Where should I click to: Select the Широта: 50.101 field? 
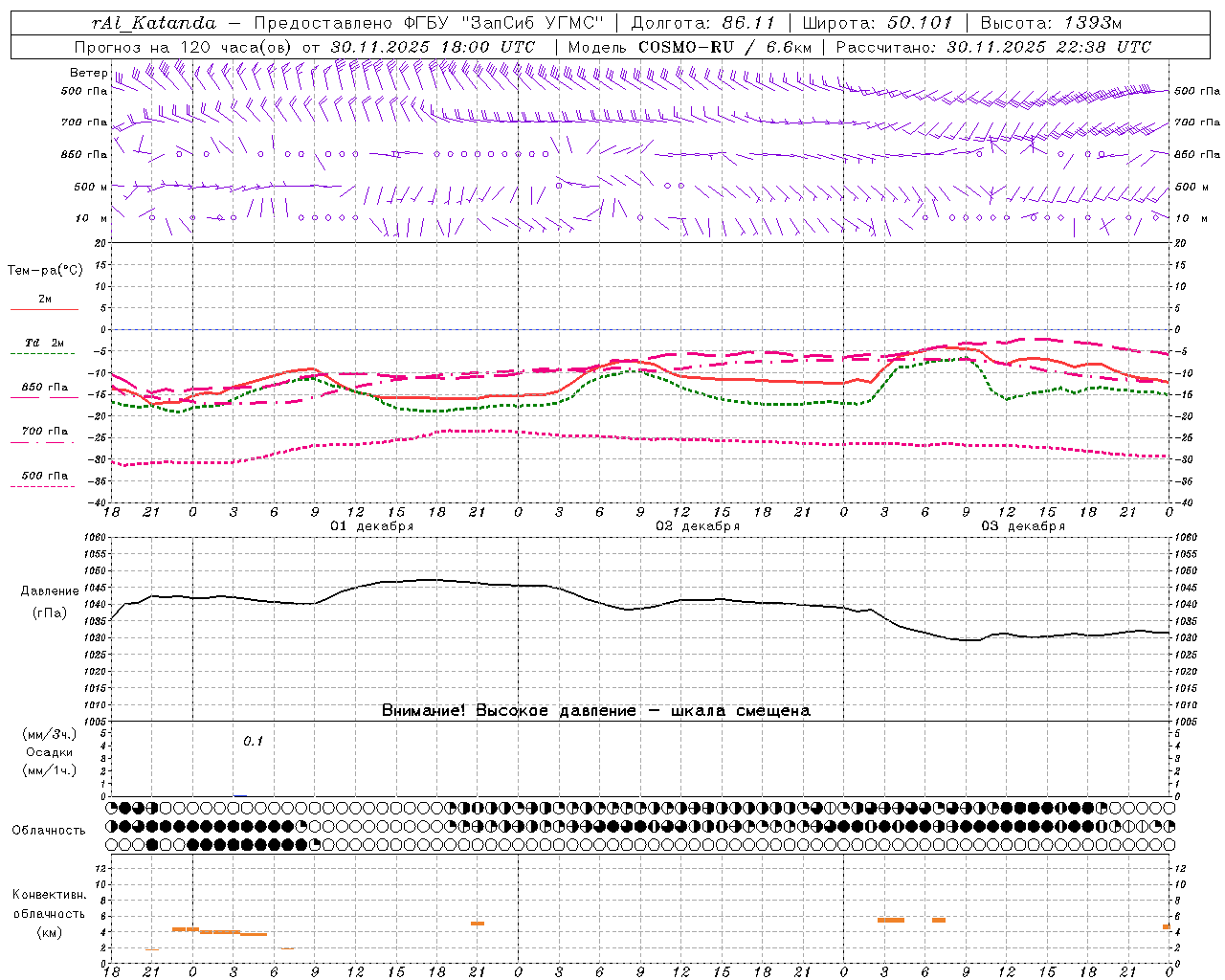pyautogui.click(x=878, y=23)
